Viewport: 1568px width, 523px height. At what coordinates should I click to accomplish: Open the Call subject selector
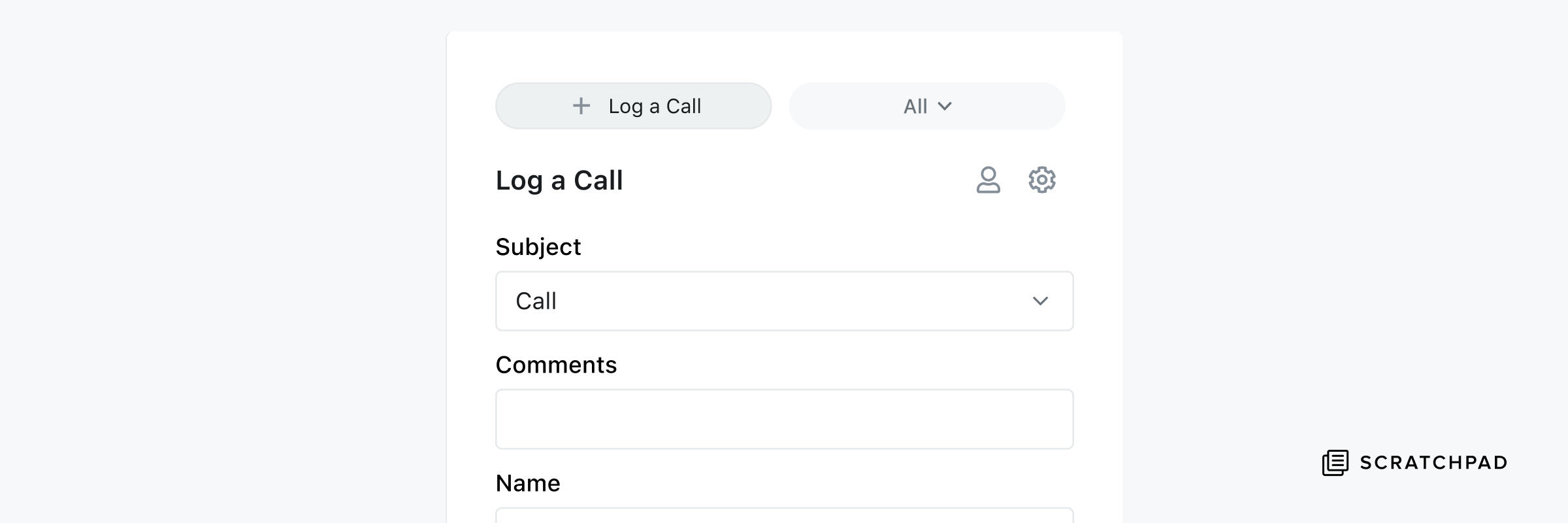784,301
